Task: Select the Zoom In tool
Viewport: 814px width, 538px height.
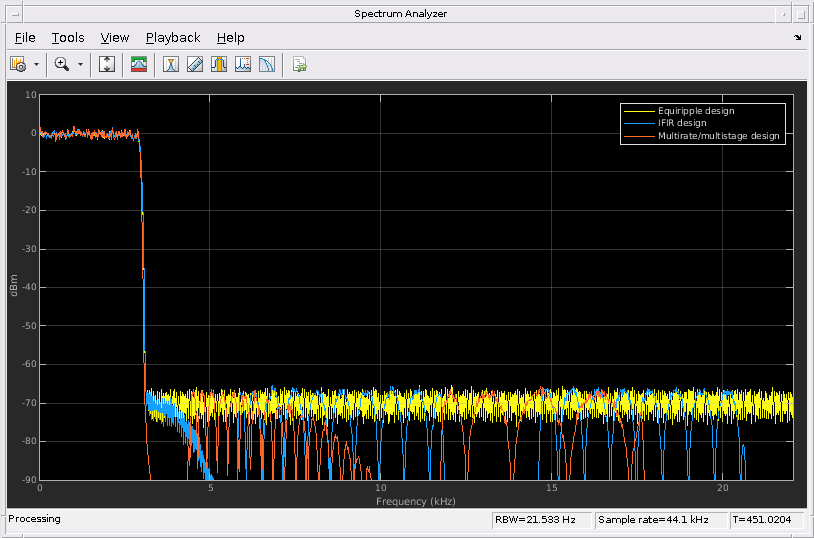Action: [x=62, y=64]
